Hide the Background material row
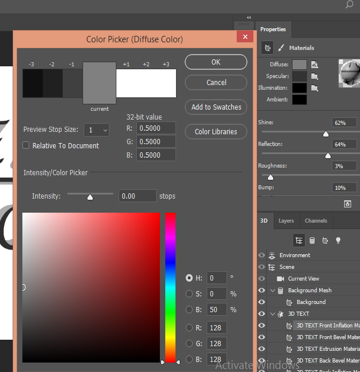 point(262,302)
